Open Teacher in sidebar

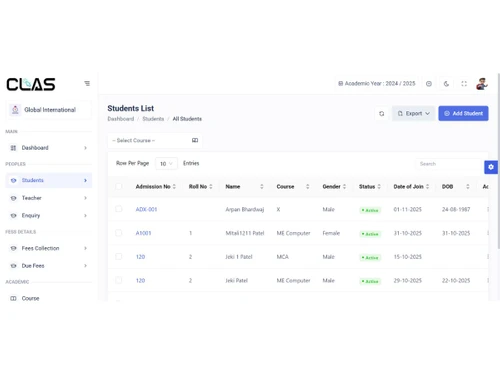49,198
